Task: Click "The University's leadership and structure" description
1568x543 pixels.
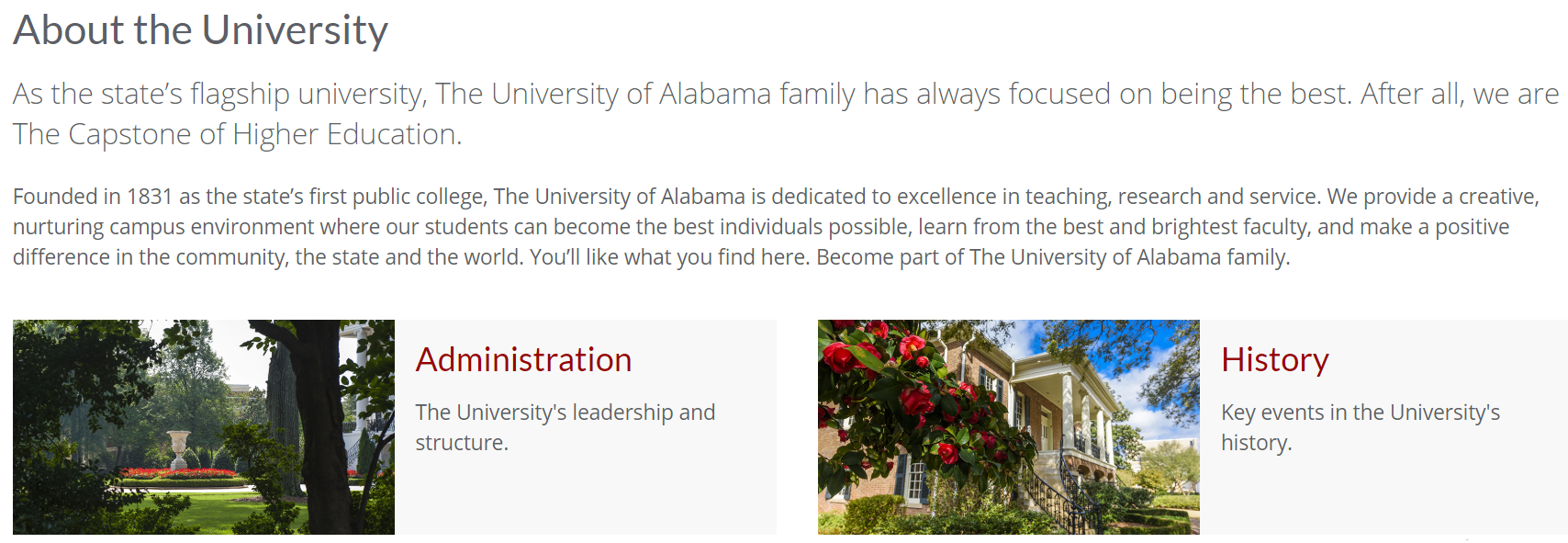Action: tap(565, 427)
